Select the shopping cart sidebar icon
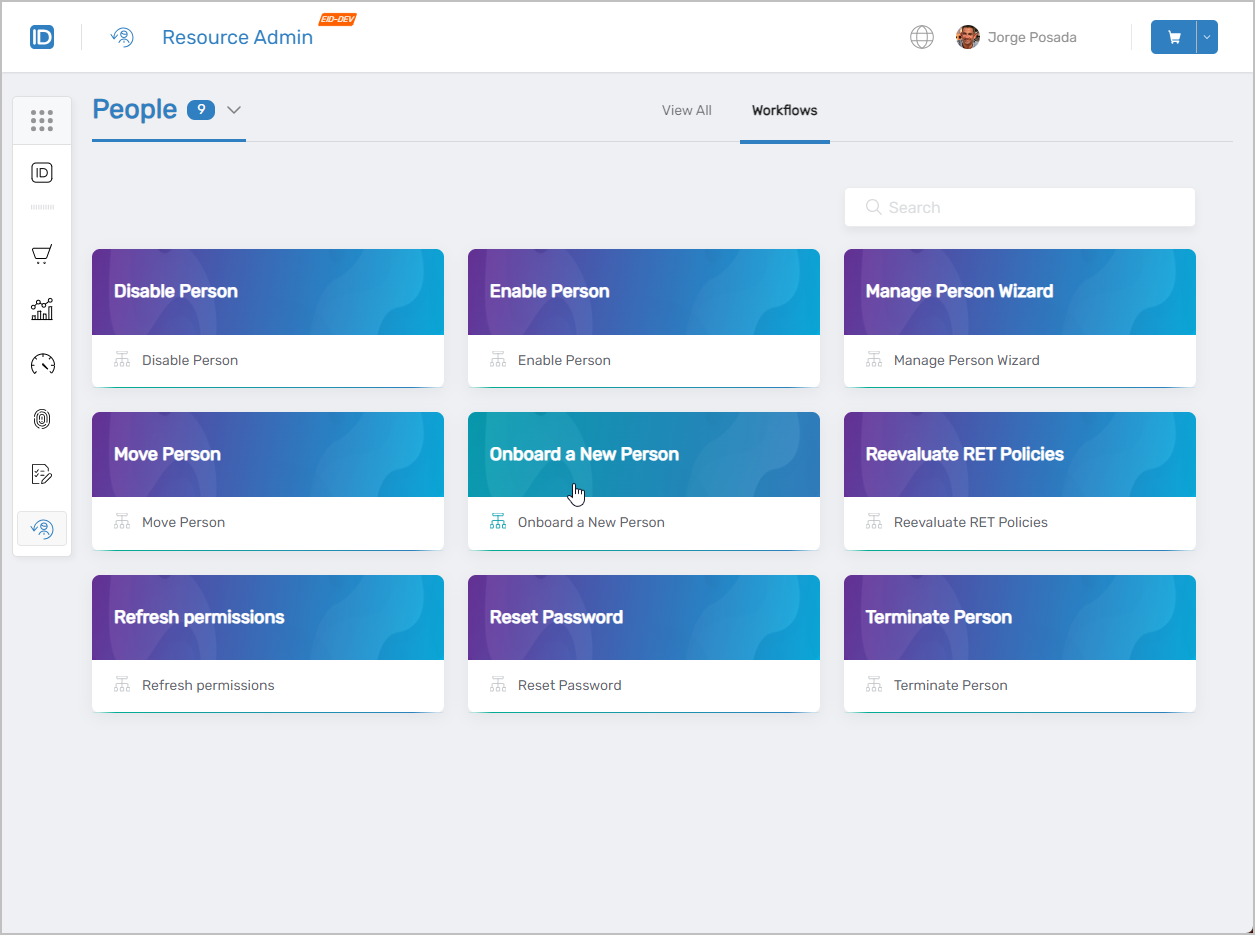 click(x=42, y=255)
